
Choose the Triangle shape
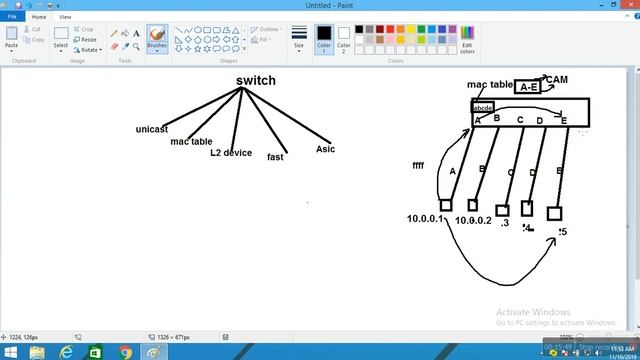pyautogui.click(x=236, y=30)
